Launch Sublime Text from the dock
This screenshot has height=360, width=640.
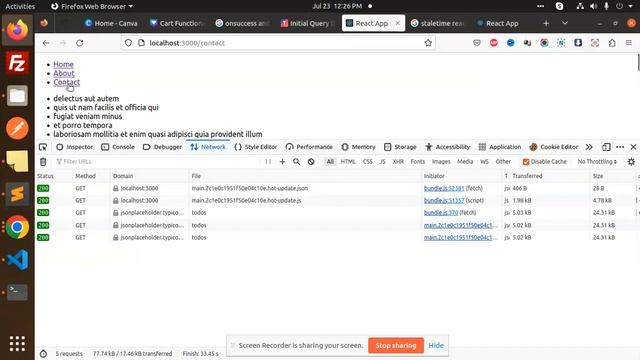(17, 194)
